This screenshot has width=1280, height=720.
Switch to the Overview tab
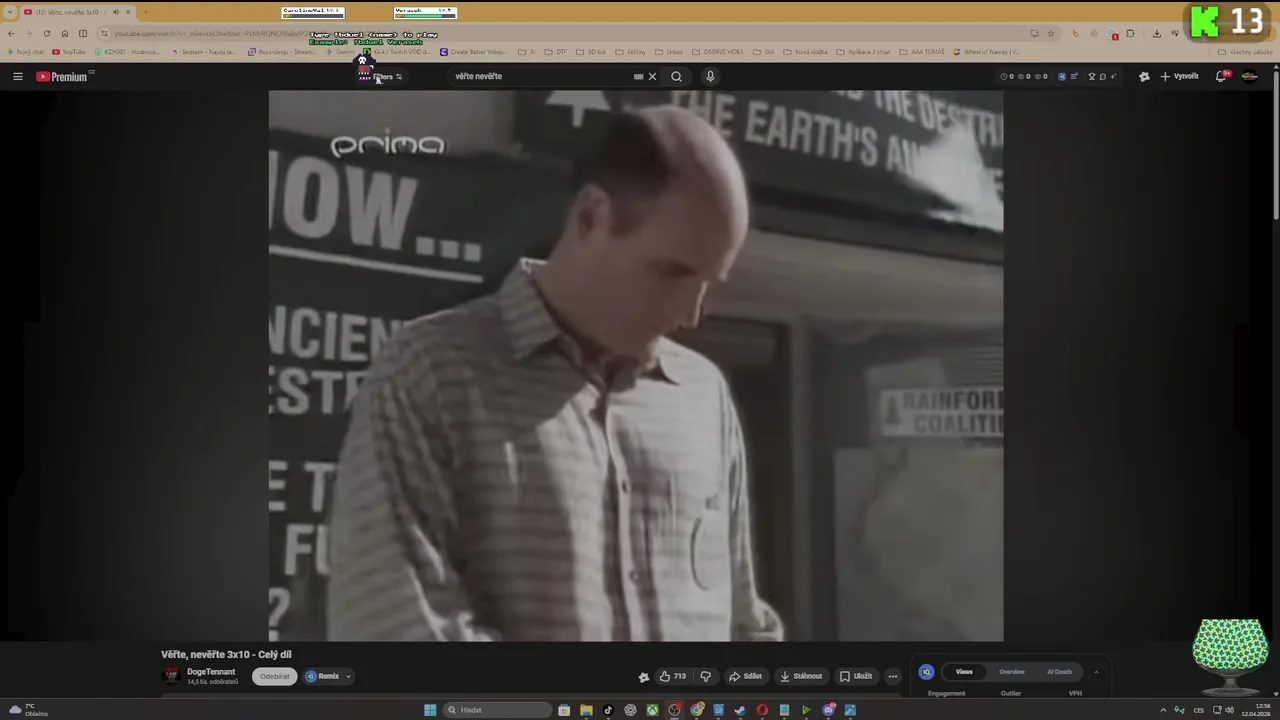1012,672
